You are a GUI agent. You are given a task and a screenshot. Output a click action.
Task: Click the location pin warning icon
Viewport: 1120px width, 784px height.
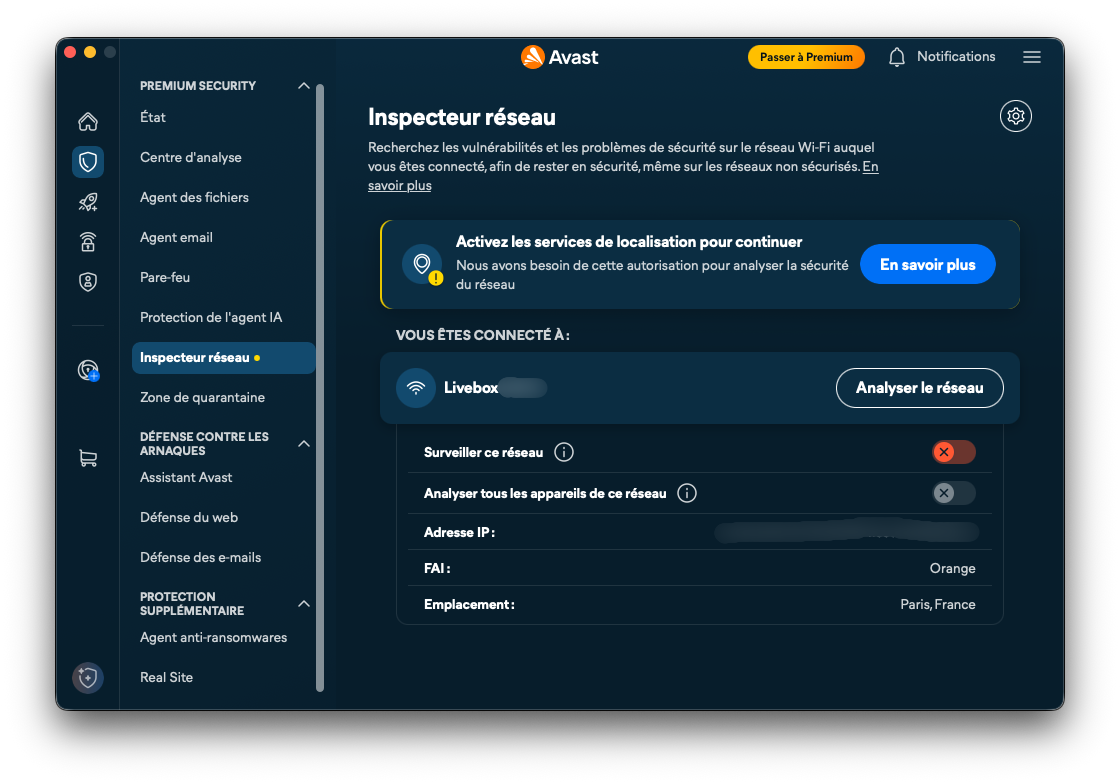(422, 265)
